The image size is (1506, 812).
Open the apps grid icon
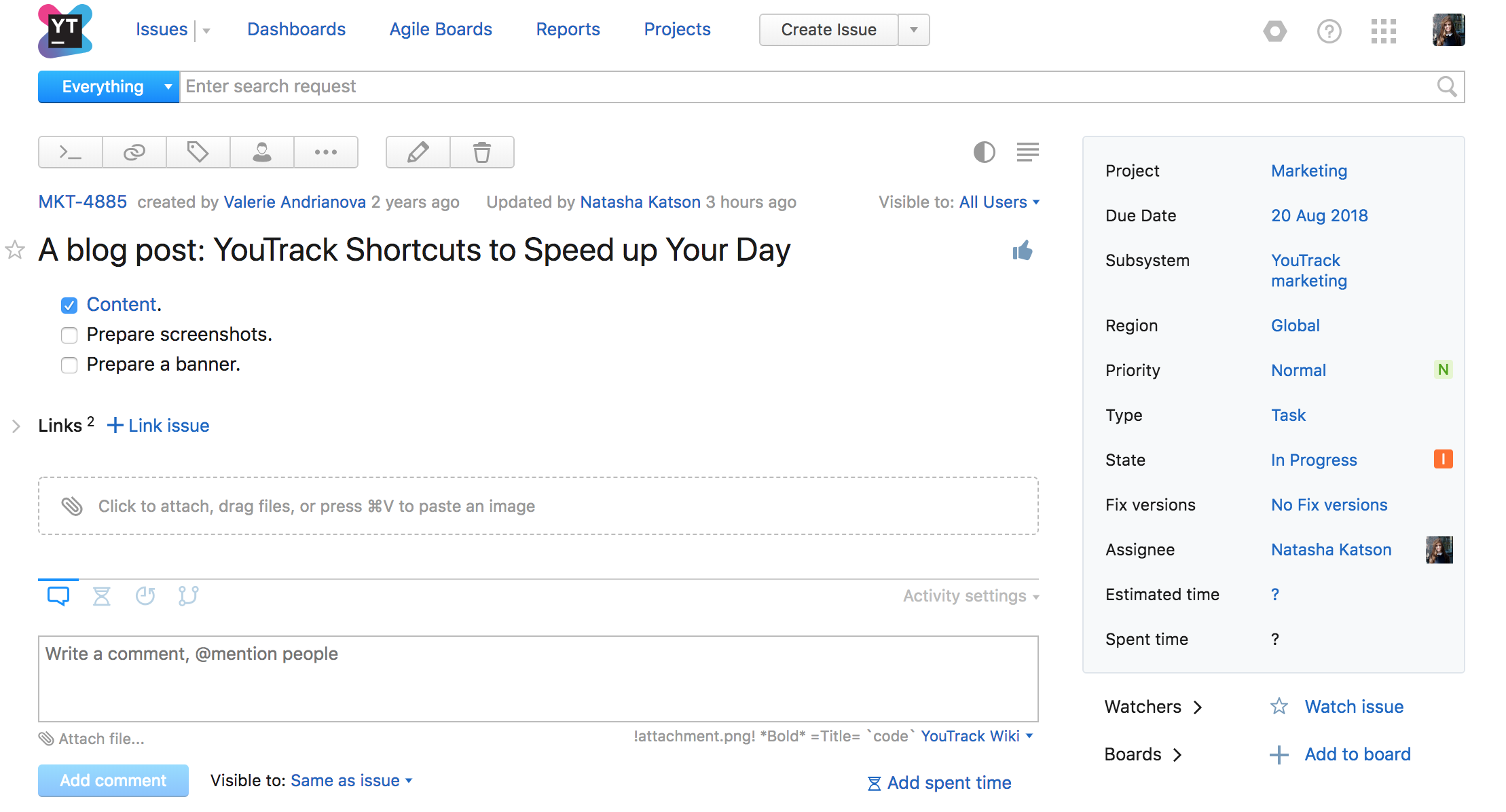tap(1384, 31)
